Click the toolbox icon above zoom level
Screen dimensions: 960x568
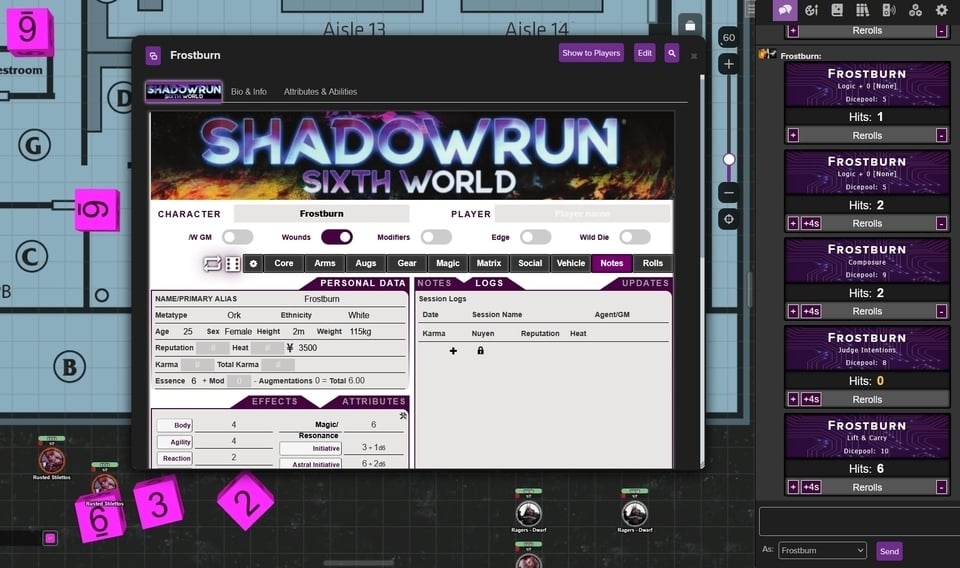(x=690, y=26)
